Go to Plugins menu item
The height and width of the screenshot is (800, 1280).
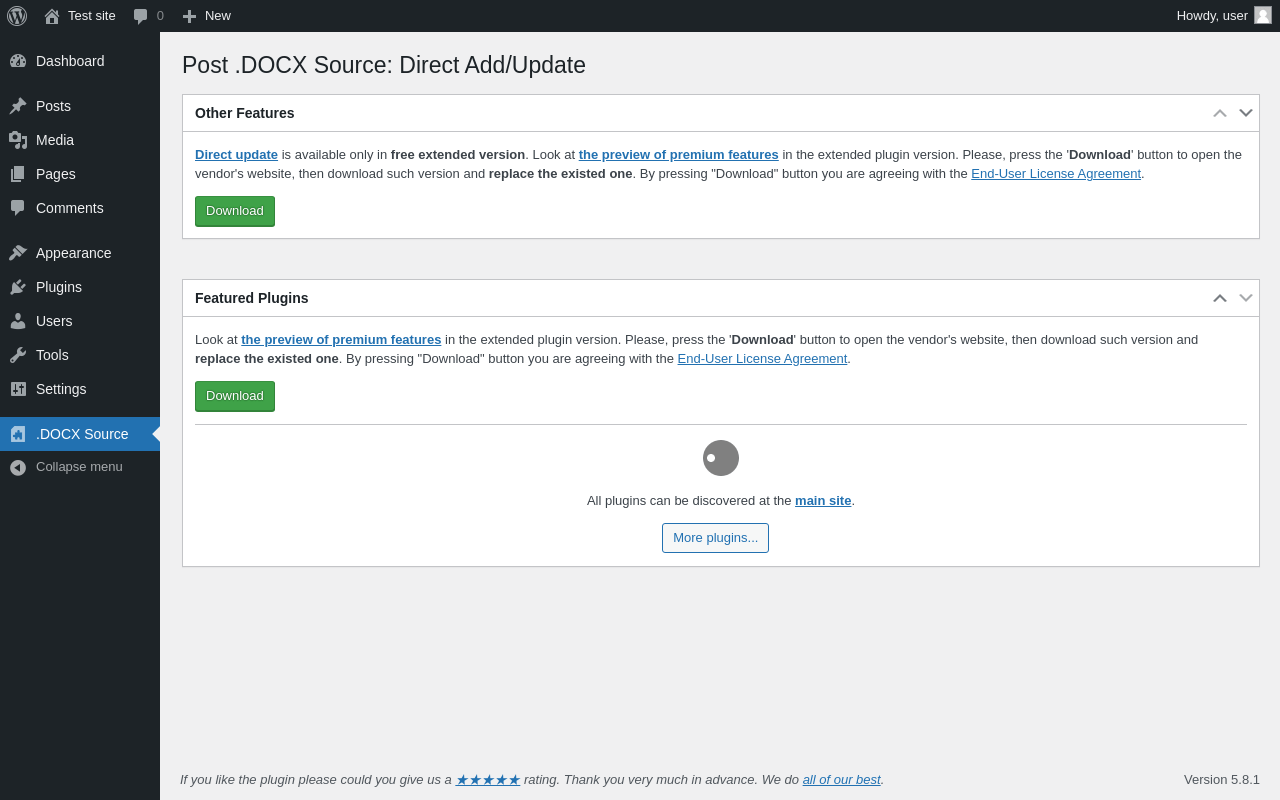point(80,287)
